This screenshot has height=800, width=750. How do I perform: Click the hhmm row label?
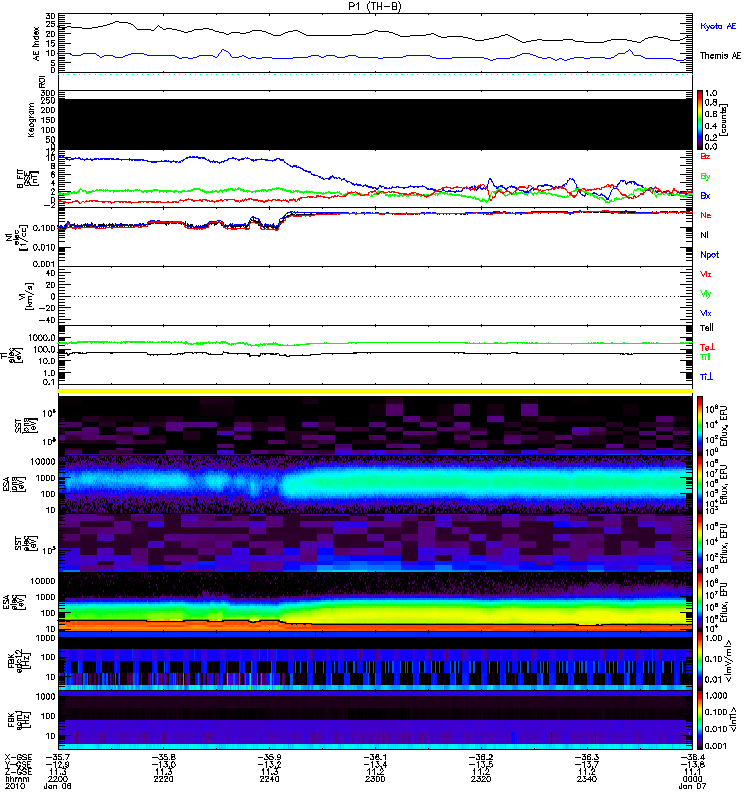point(17,779)
